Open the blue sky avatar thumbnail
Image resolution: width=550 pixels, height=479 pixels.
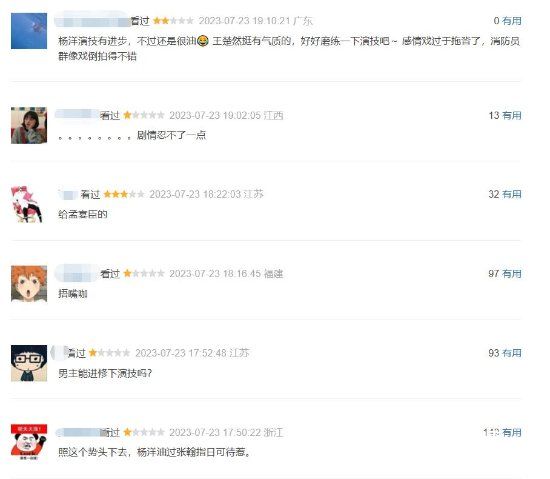pos(29,31)
